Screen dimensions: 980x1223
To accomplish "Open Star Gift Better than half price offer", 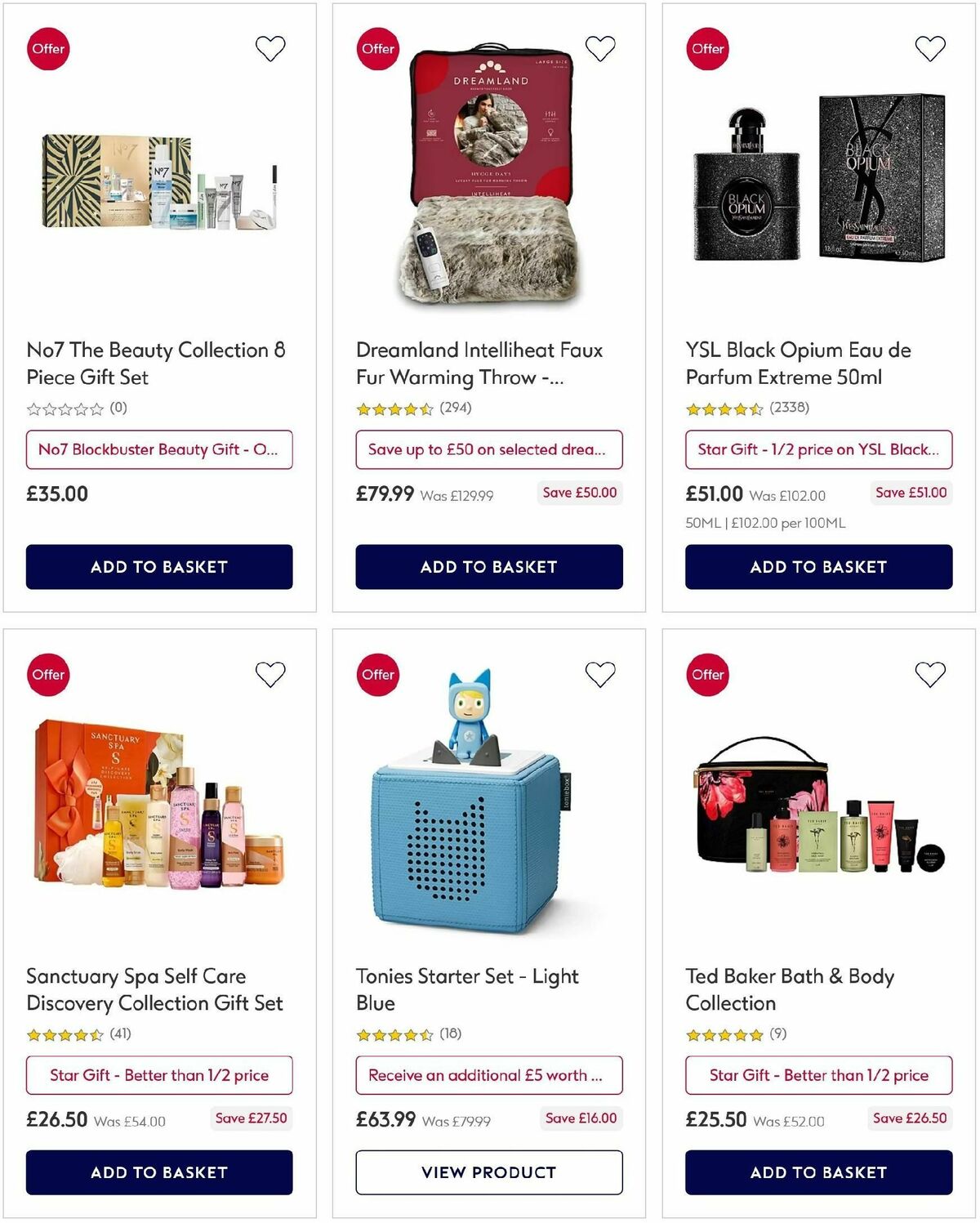I will click(x=158, y=1075).
